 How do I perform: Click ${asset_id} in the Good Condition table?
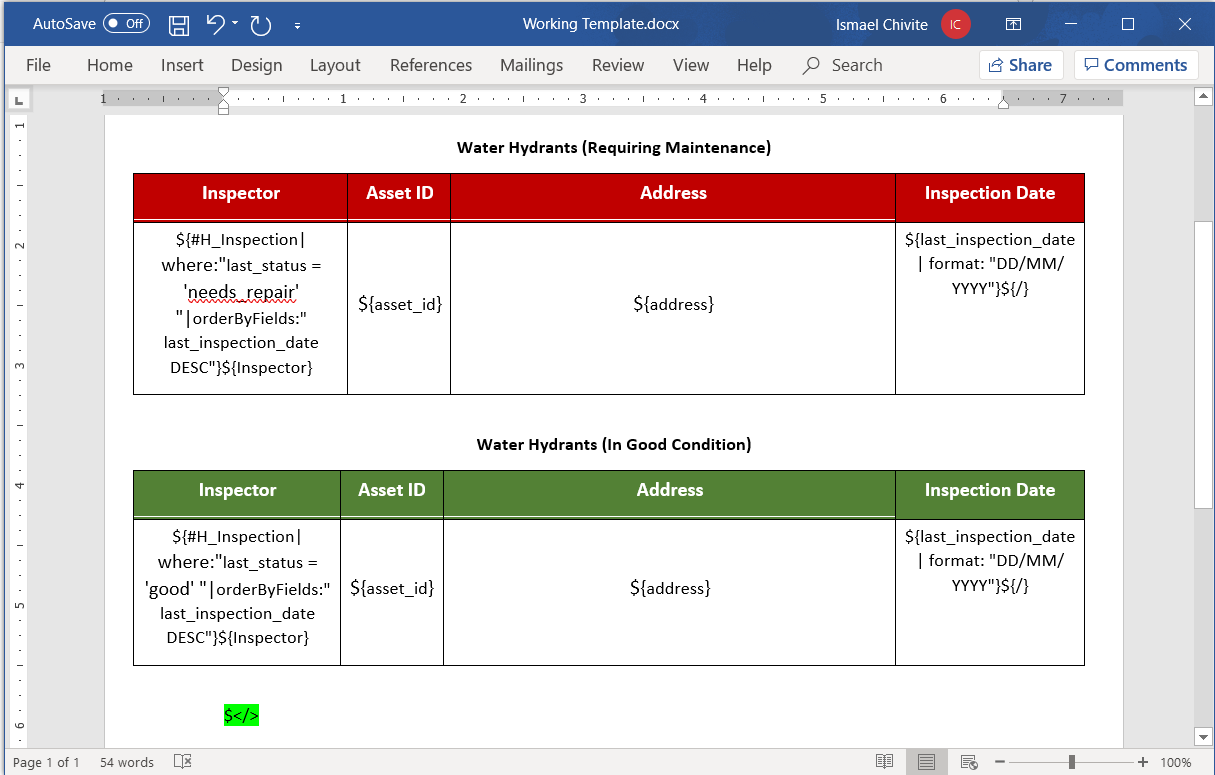[392, 588]
